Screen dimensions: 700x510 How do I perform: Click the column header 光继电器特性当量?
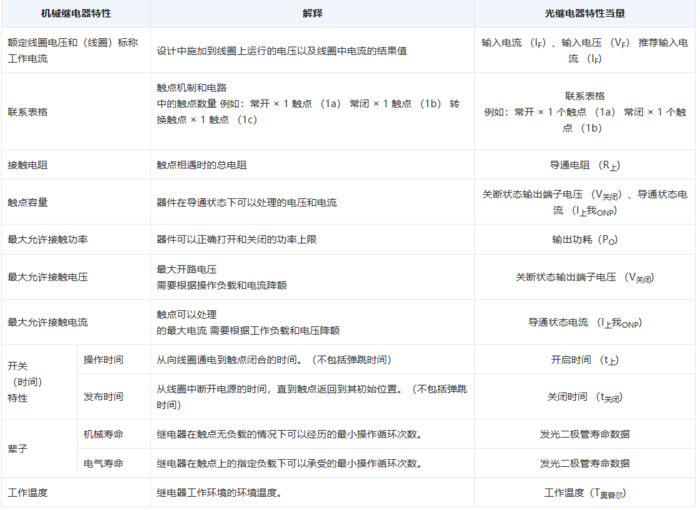click(x=584, y=13)
